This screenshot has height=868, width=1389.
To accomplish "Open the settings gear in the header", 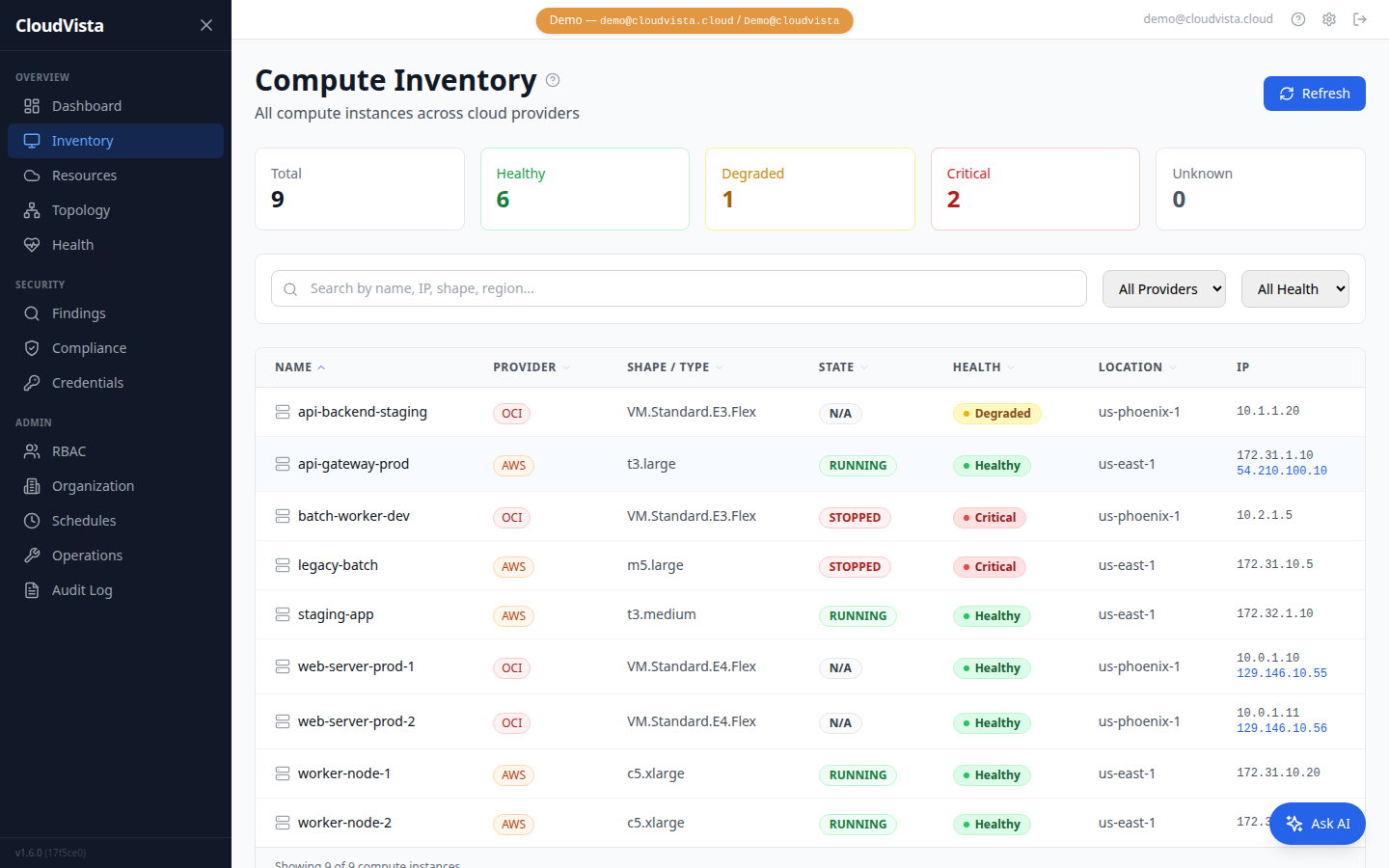I will (x=1329, y=18).
